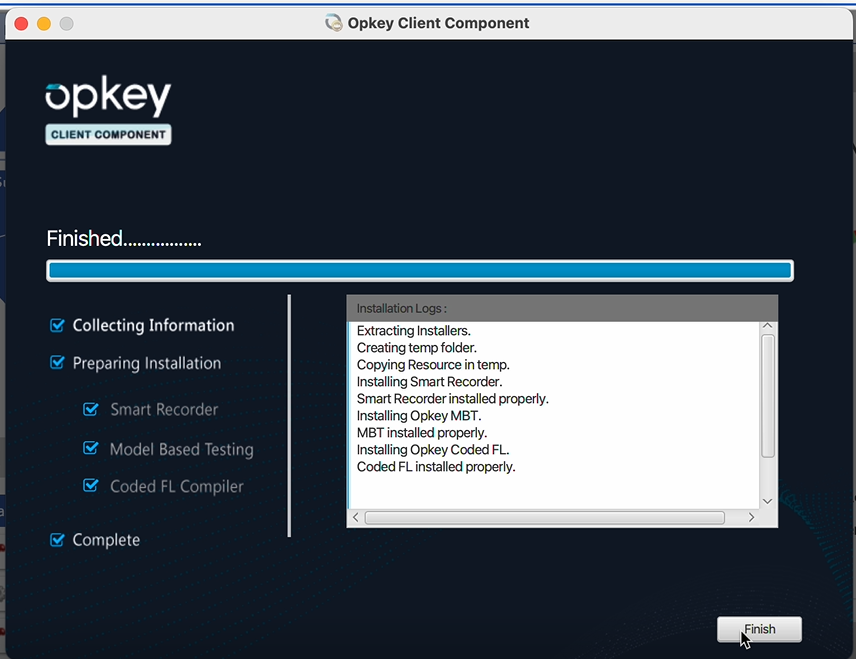Toggle the Preparing Installation checkbox

(x=57, y=363)
